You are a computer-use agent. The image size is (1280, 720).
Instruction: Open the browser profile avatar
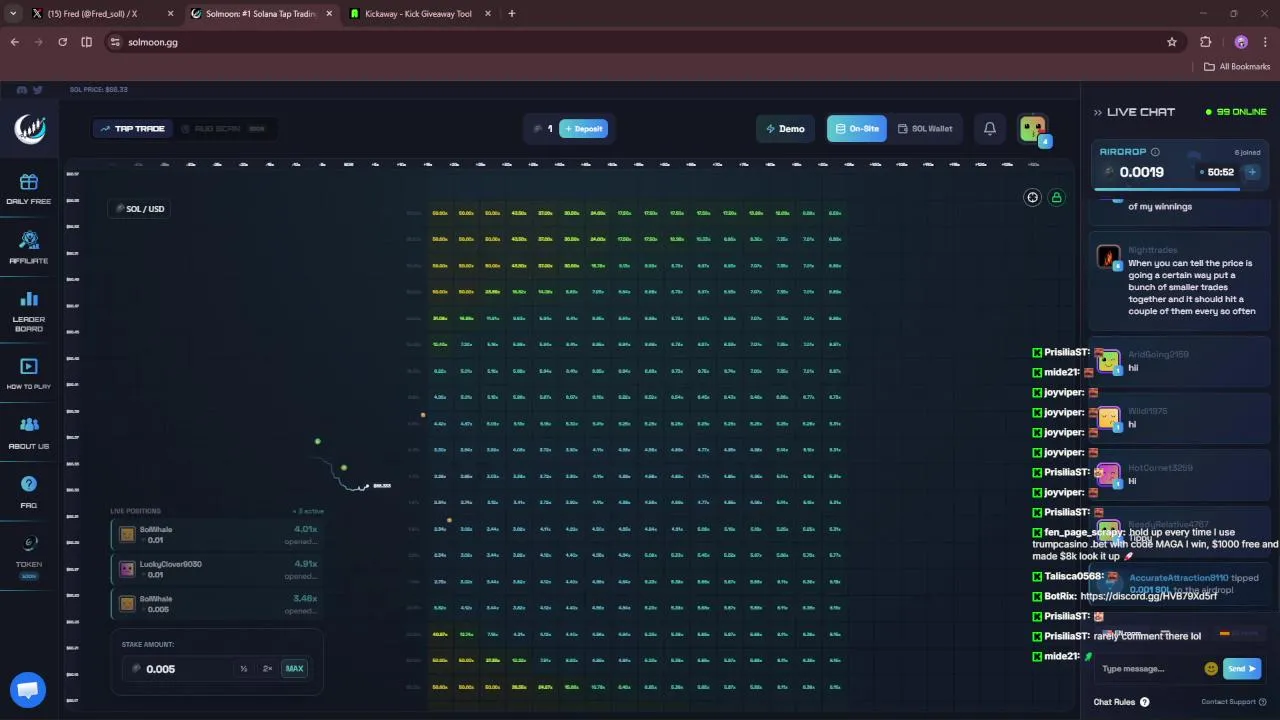pyautogui.click(x=1241, y=42)
